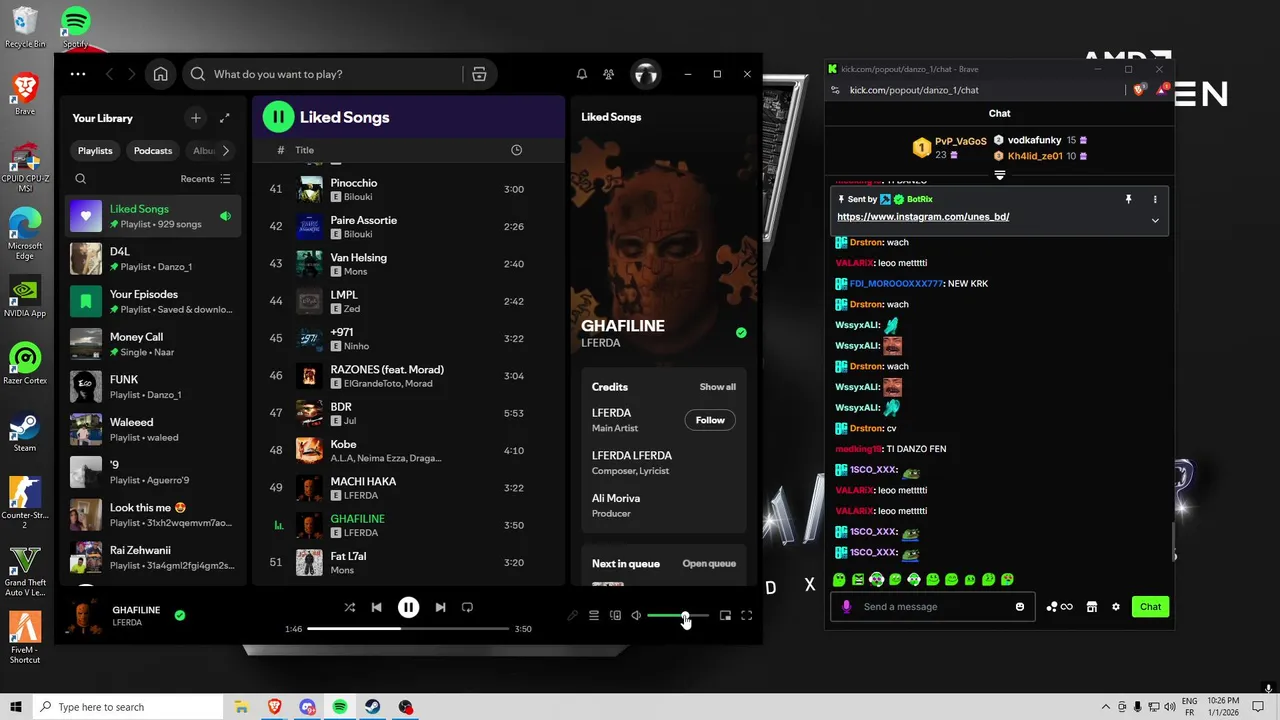This screenshot has width=1280, height=720.
Task: Pause Liked Songs with the green header button
Action: coord(278,117)
